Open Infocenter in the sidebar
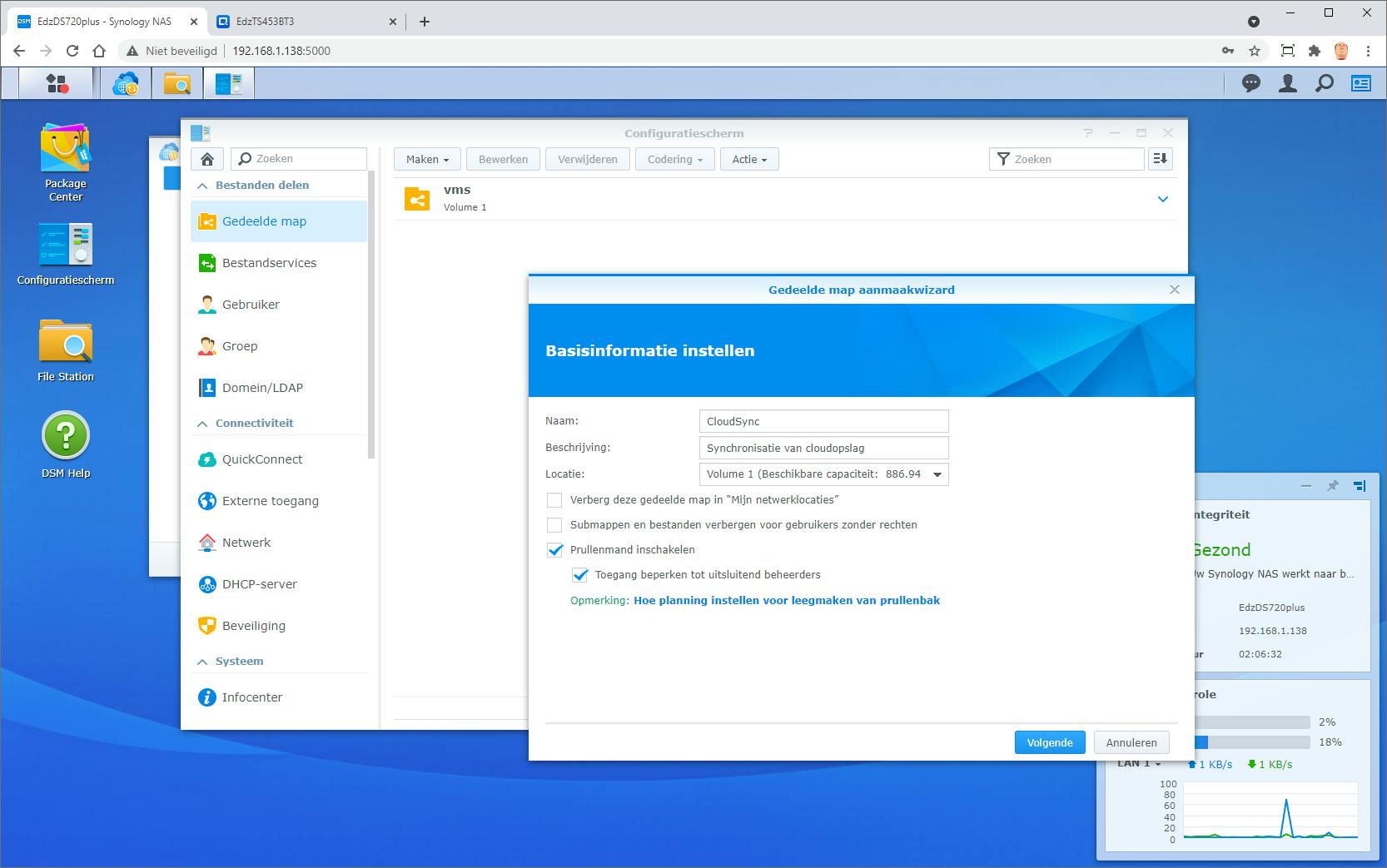 [x=279, y=697]
